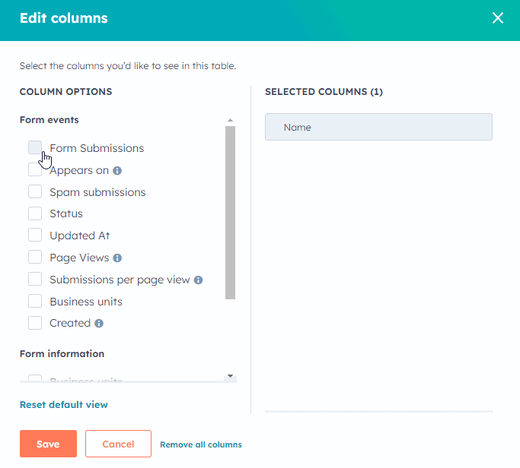Enable the Appears on column checkbox
This screenshot has height=468, width=520.
point(35,170)
